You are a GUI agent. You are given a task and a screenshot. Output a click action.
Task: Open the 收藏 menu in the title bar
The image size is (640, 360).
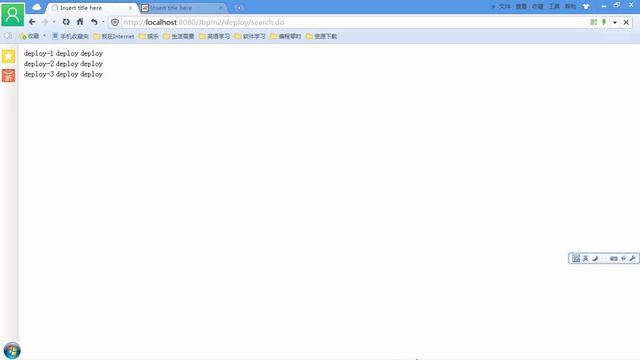pyautogui.click(x=538, y=7)
